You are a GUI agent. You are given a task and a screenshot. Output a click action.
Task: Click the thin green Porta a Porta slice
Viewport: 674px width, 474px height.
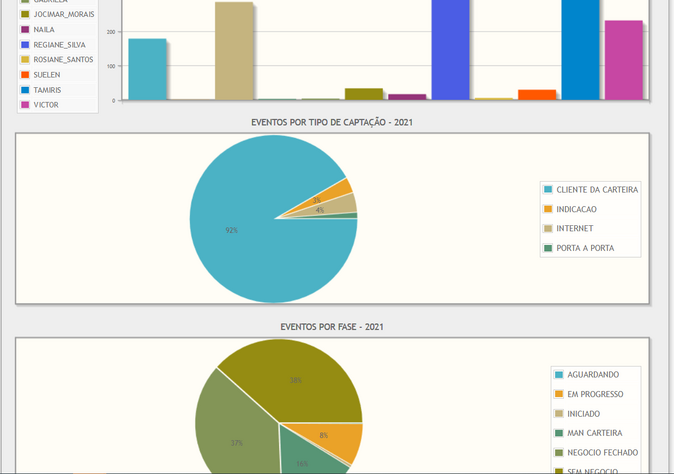(349, 216)
